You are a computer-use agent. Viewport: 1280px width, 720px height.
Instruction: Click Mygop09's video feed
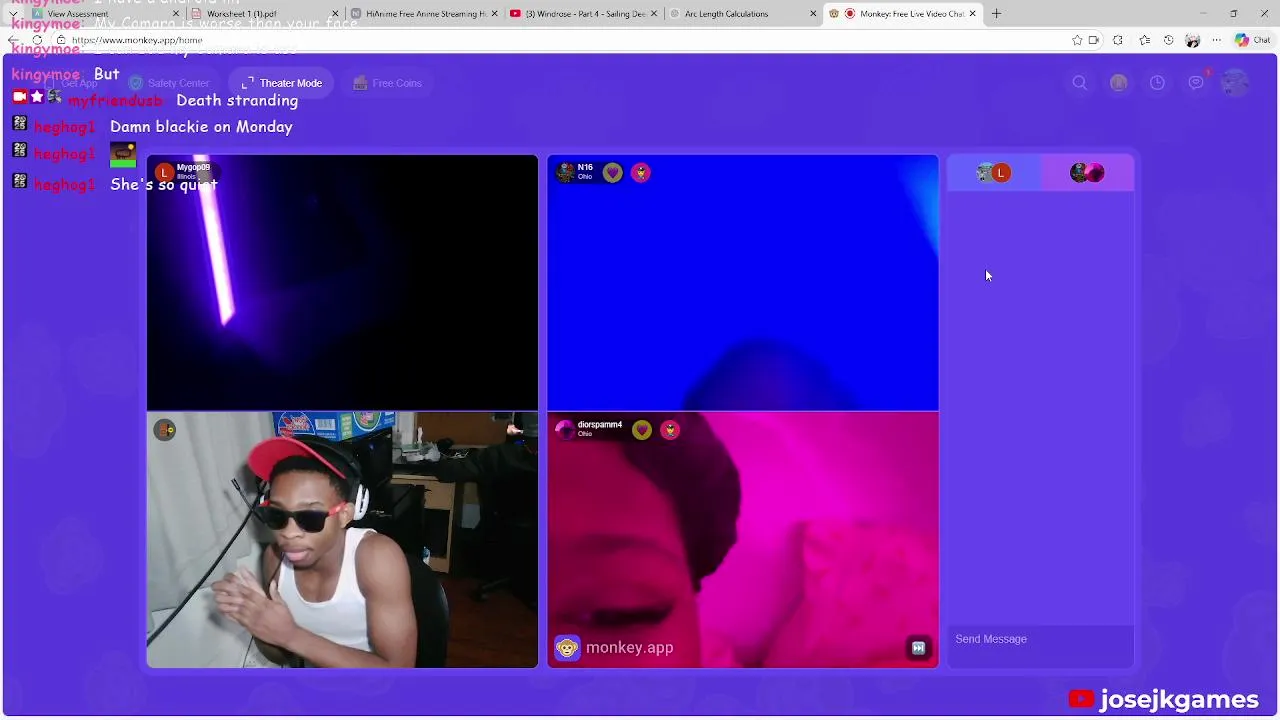click(342, 283)
